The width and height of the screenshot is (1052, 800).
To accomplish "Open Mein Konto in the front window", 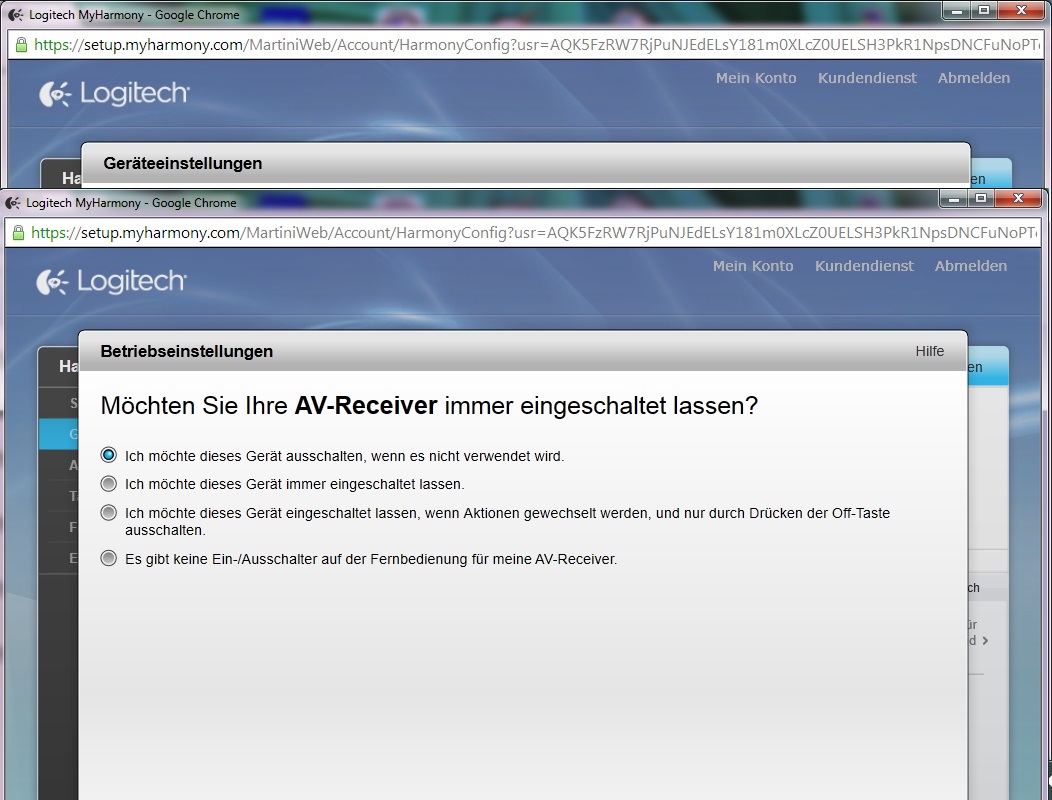I will (x=752, y=266).
